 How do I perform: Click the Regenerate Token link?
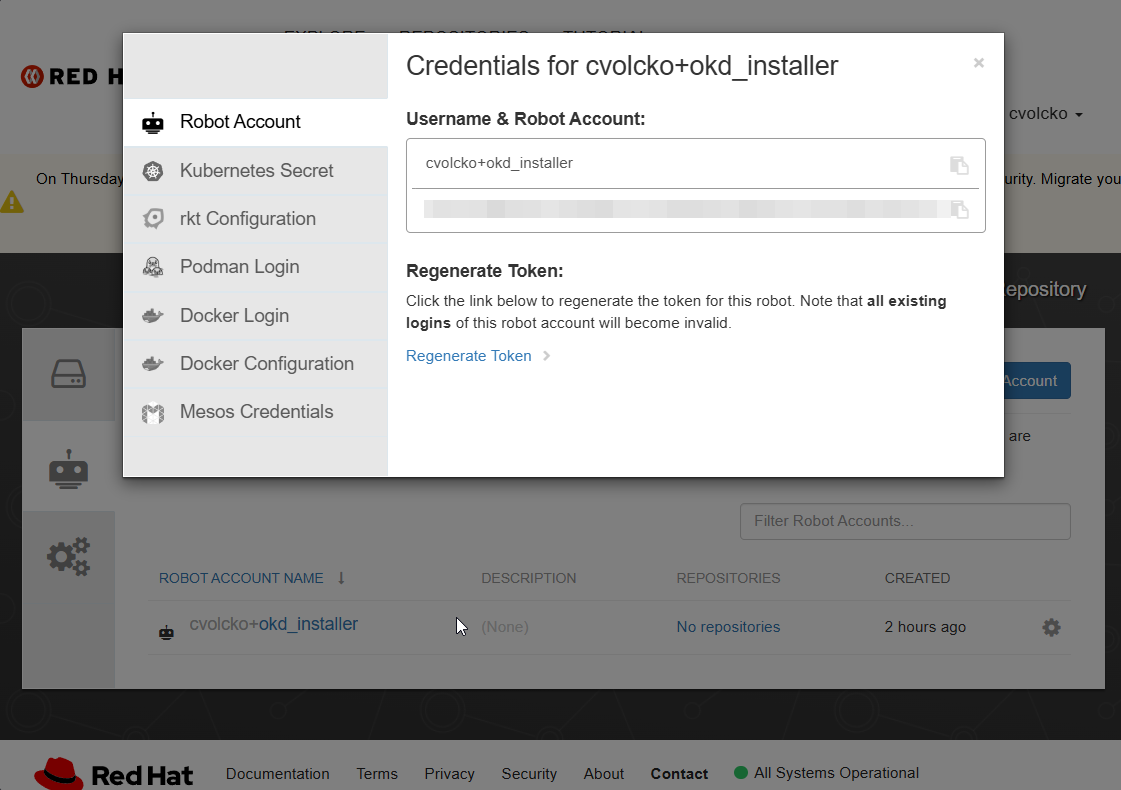pyautogui.click(x=469, y=356)
